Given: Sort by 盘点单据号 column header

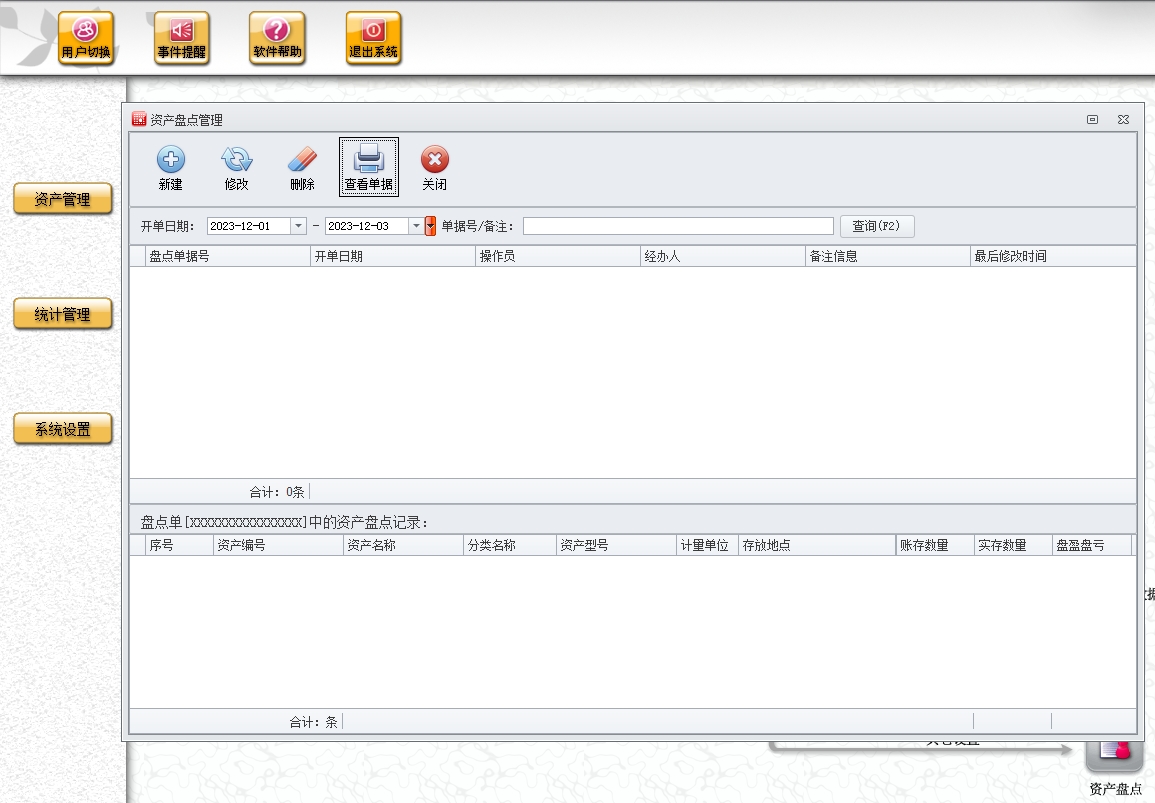Looking at the screenshot, I should [x=228, y=256].
